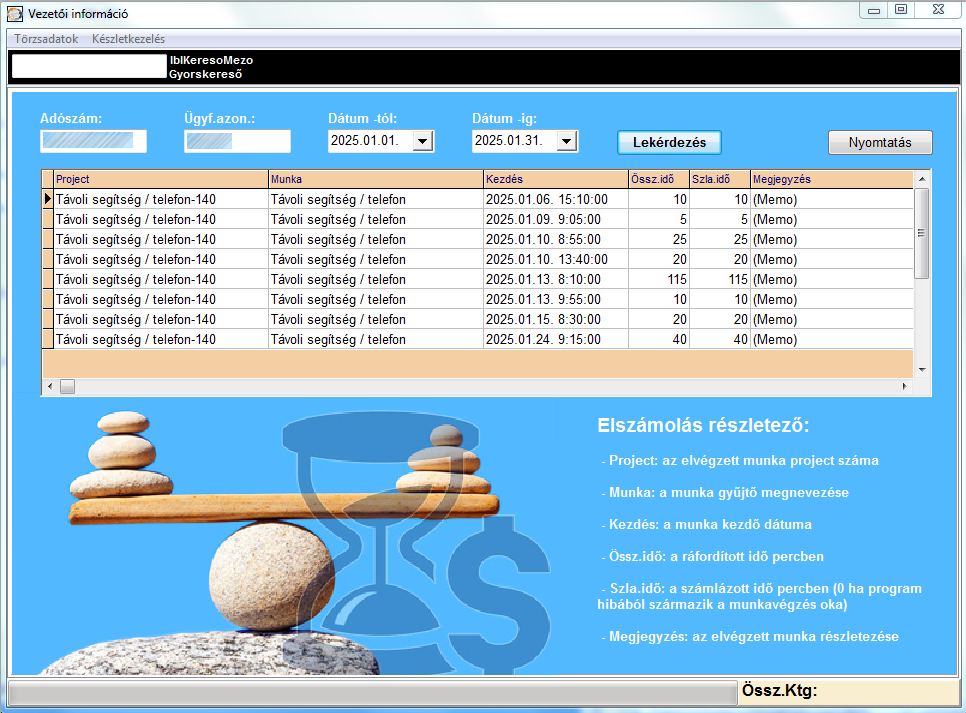Open the Készletkezelés menu
Image resolution: width=966 pixels, height=713 pixels.
tap(128, 39)
